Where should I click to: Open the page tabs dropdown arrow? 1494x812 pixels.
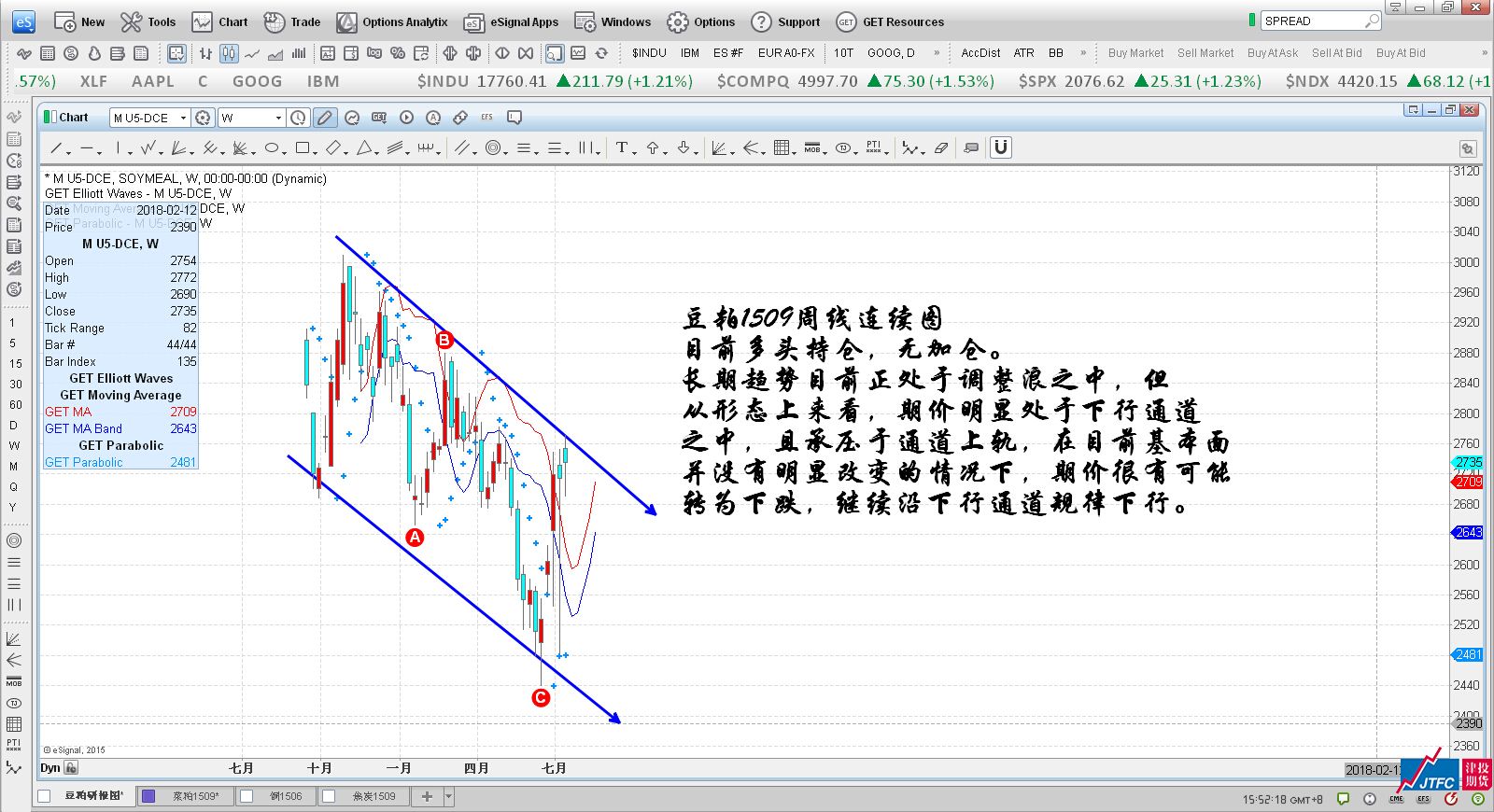click(x=449, y=796)
